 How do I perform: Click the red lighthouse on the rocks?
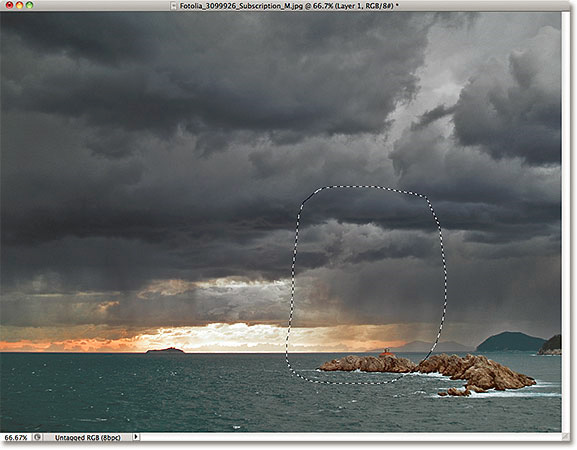point(386,352)
